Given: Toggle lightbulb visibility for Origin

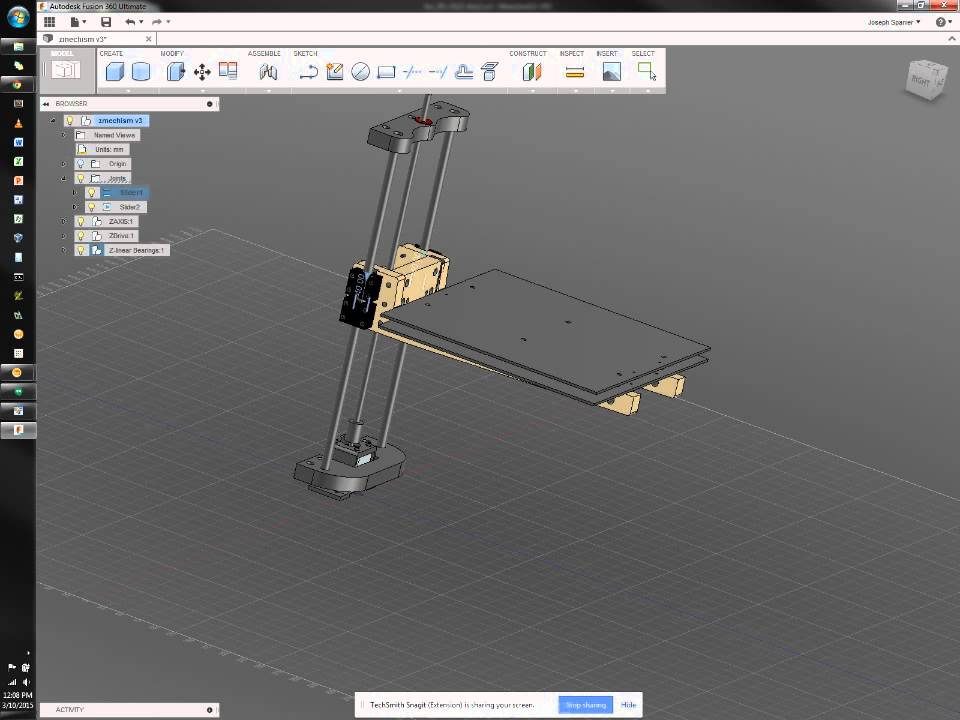Looking at the screenshot, I should (x=80, y=164).
